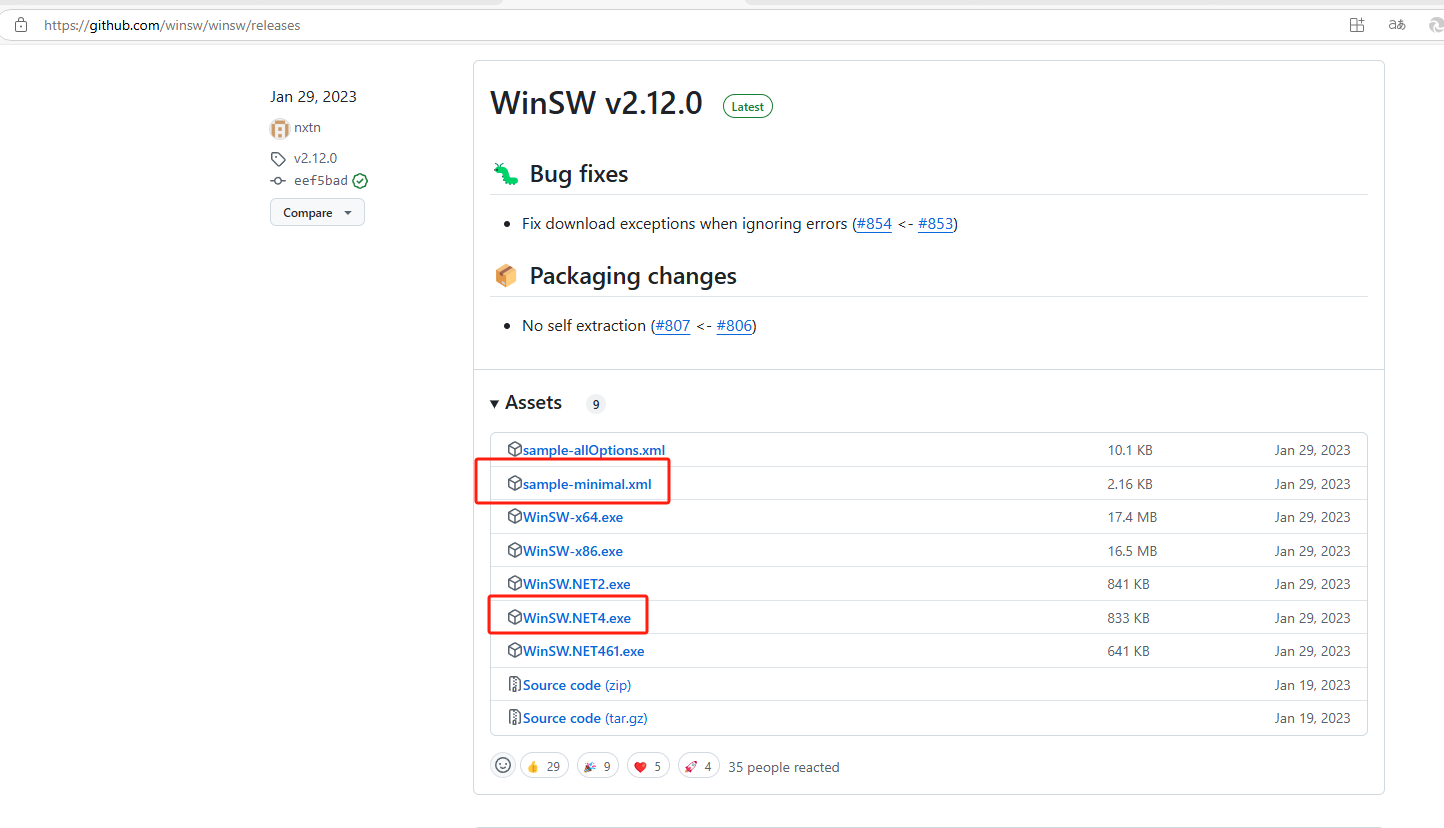Download WinSW.NET4.exe
This screenshot has width=1444, height=828.
(x=577, y=618)
